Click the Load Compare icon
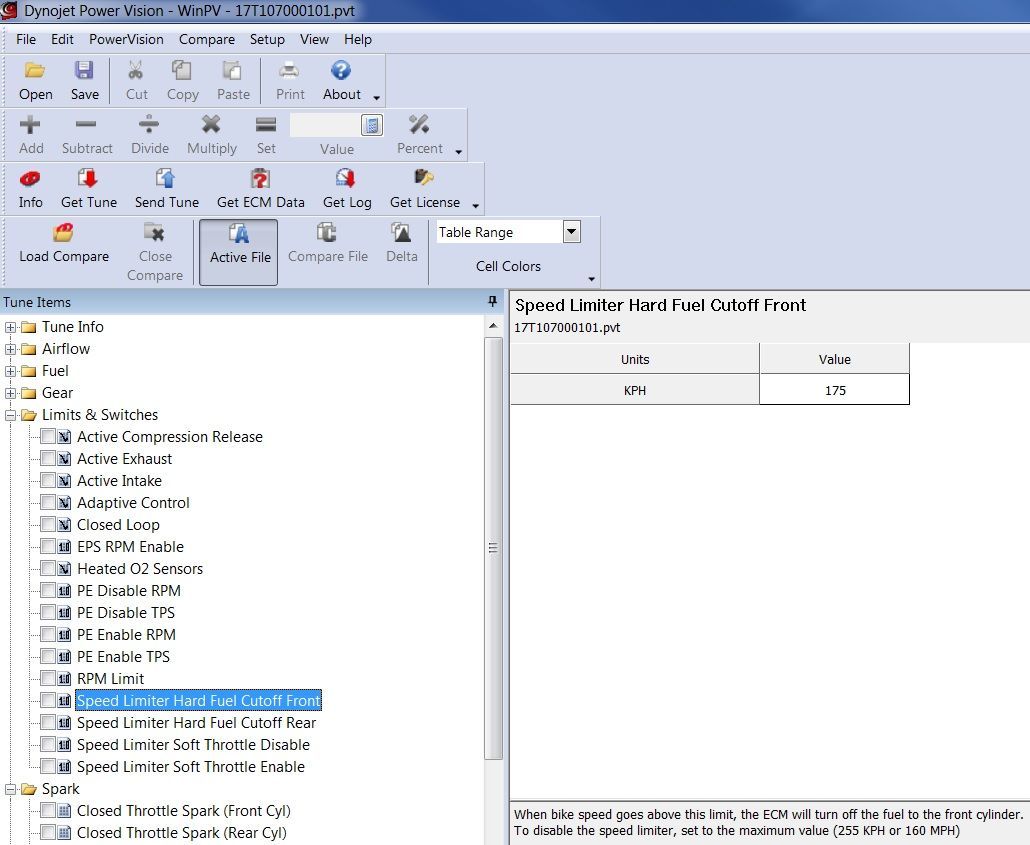The height and width of the screenshot is (845, 1030). click(63, 234)
